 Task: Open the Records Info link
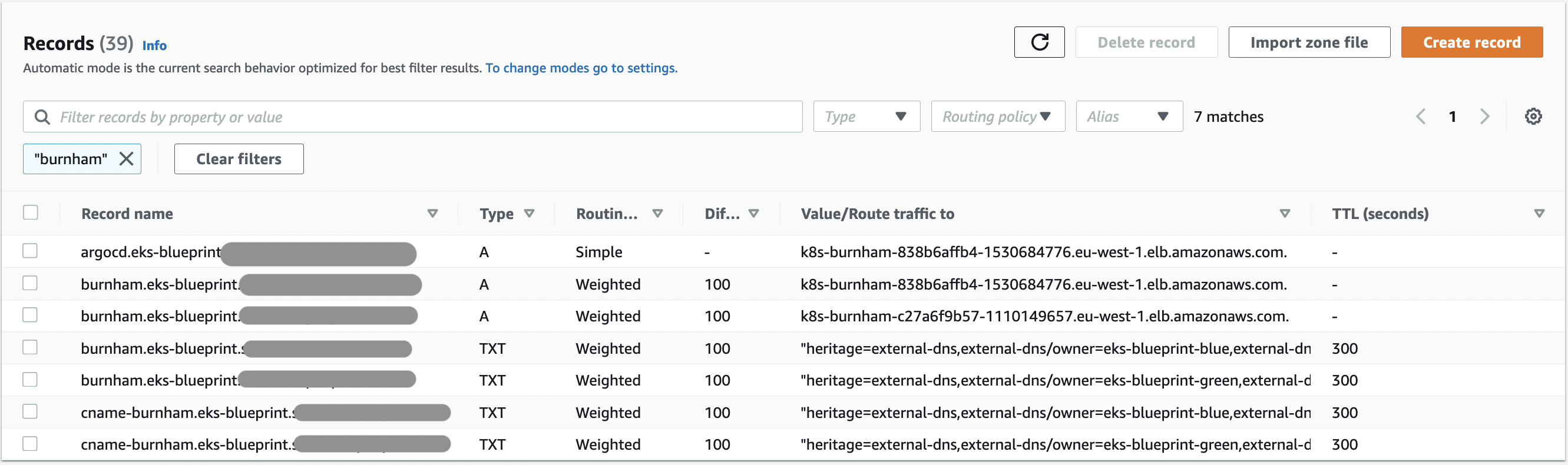pyautogui.click(x=154, y=45)
